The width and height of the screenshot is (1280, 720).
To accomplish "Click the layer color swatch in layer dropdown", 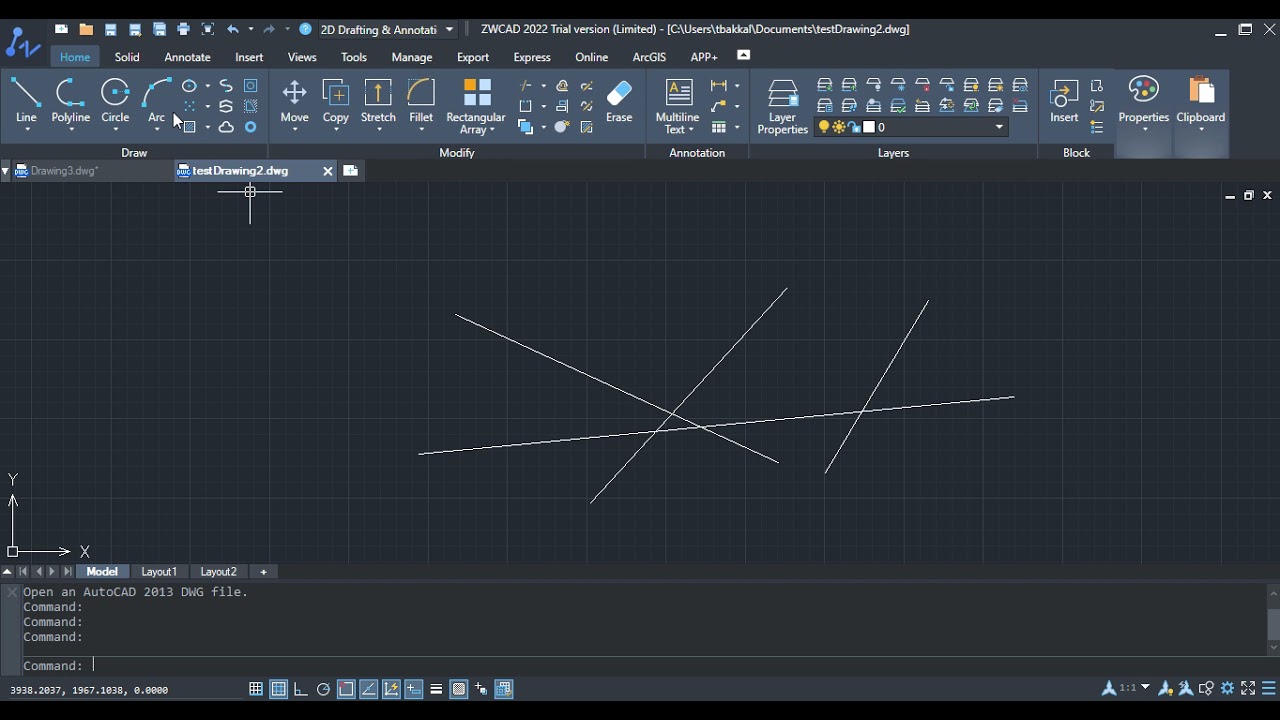I will pyautogui.click(x=869, y=127).
